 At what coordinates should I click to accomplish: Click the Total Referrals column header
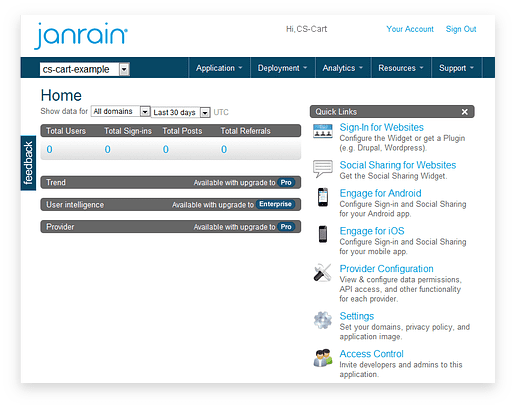point(245,131)
